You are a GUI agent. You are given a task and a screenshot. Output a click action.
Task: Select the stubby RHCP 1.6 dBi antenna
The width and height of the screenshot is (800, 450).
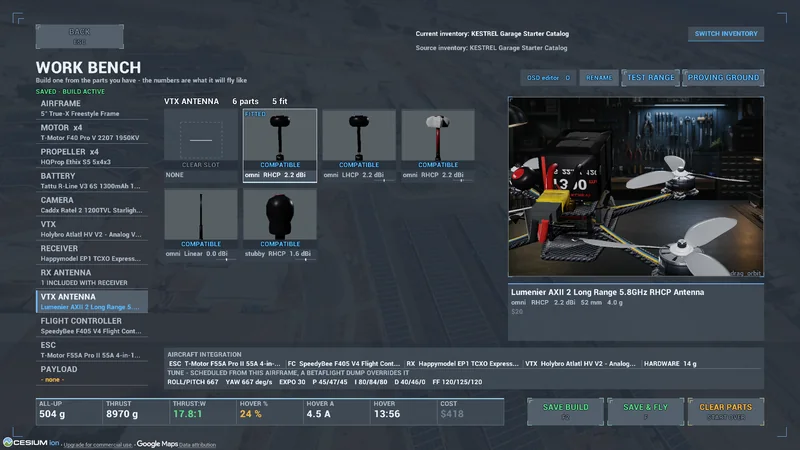click(280, 224)
